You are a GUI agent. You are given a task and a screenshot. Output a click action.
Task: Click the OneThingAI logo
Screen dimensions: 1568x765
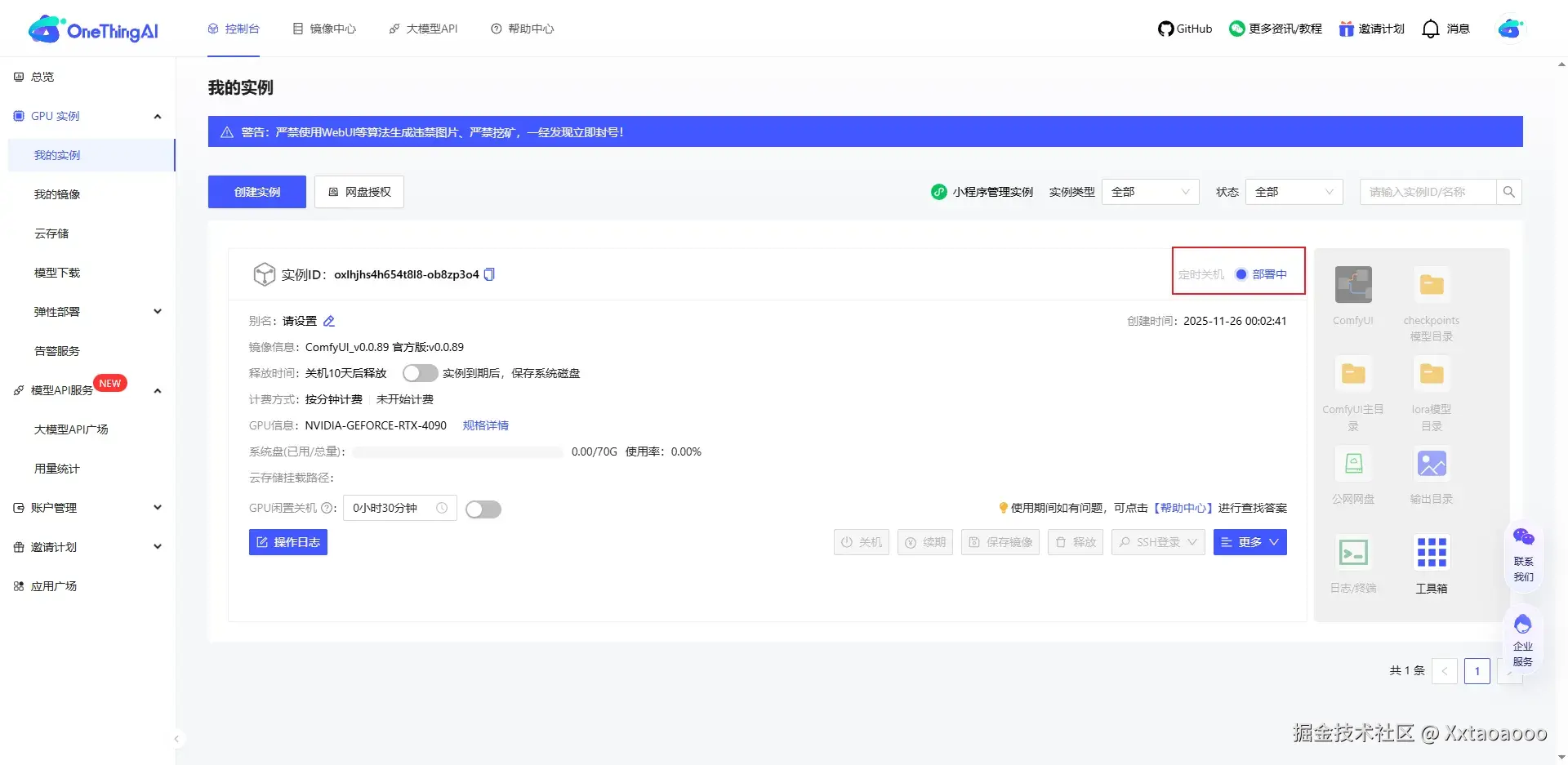click(93, 29)
